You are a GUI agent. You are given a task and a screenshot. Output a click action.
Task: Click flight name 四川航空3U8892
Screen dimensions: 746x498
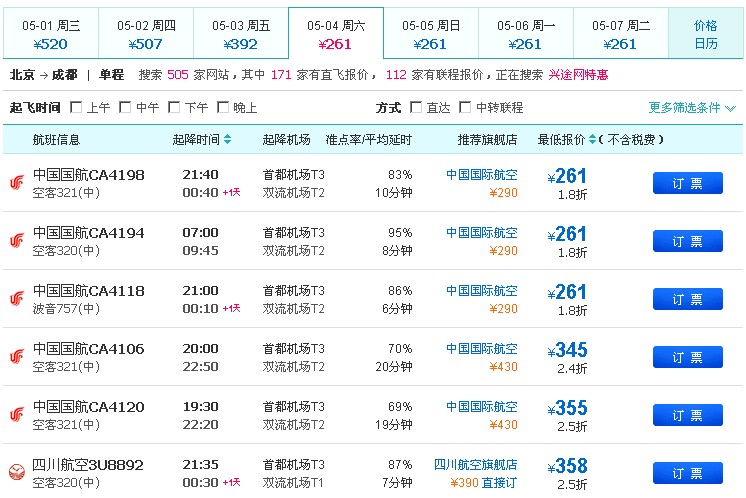point(88,465)
